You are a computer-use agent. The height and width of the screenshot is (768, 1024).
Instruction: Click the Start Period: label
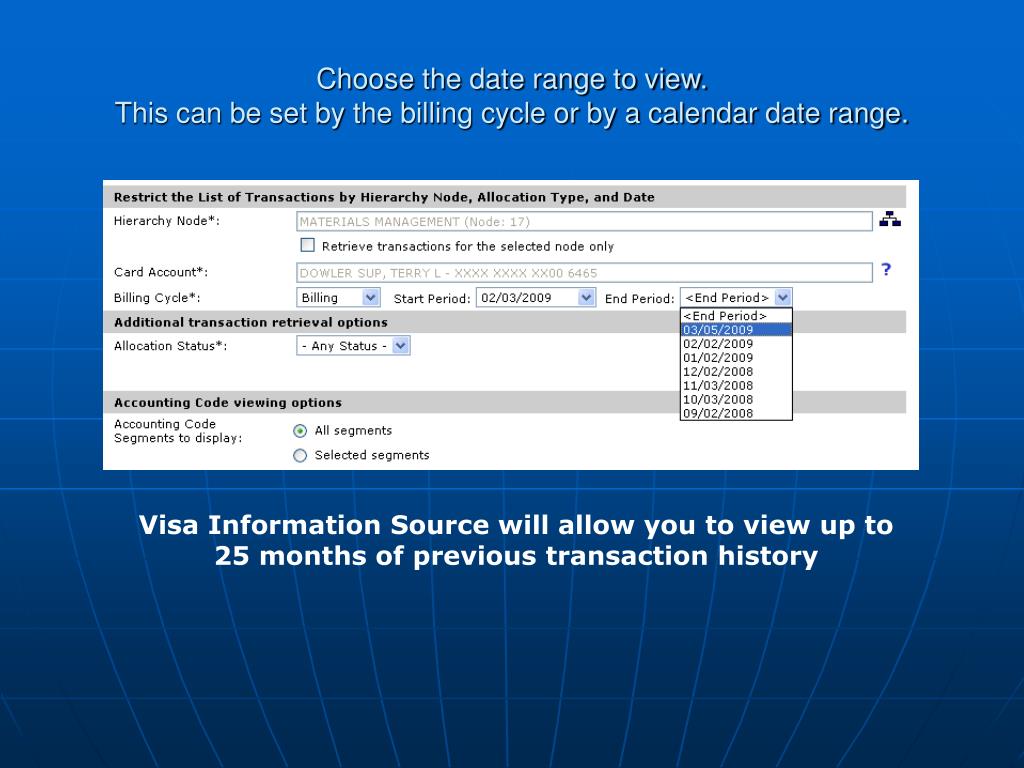tap(432, 298)
